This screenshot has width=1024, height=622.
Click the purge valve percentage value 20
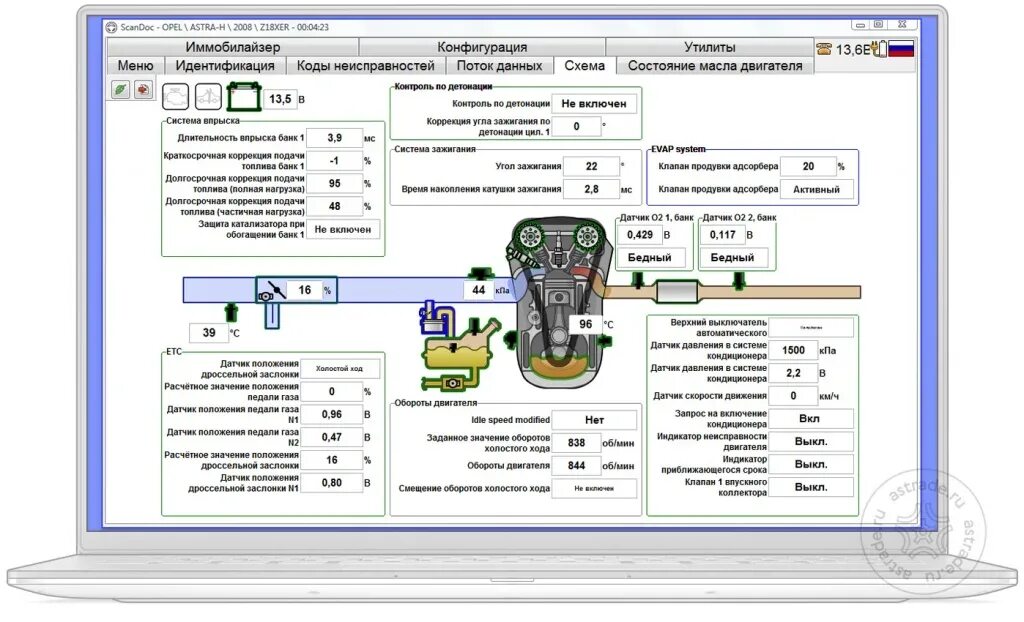[808, 167]
